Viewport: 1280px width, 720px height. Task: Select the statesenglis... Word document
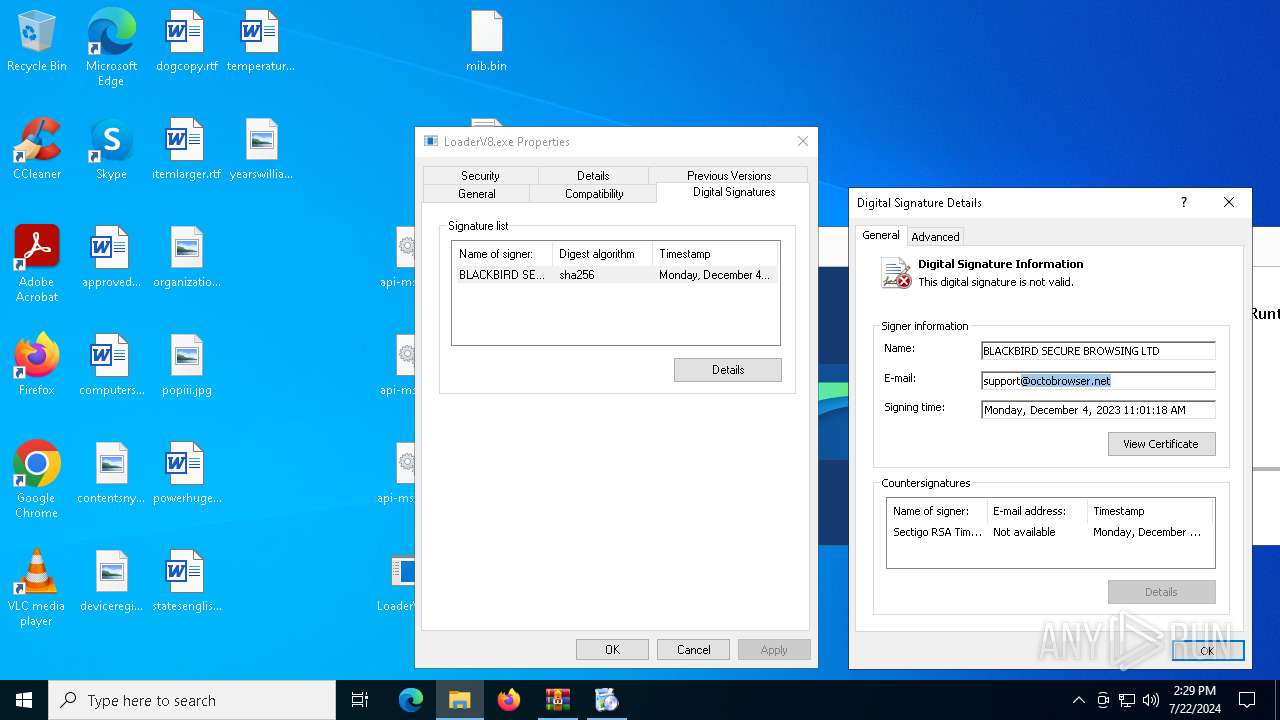click(186, 582)
